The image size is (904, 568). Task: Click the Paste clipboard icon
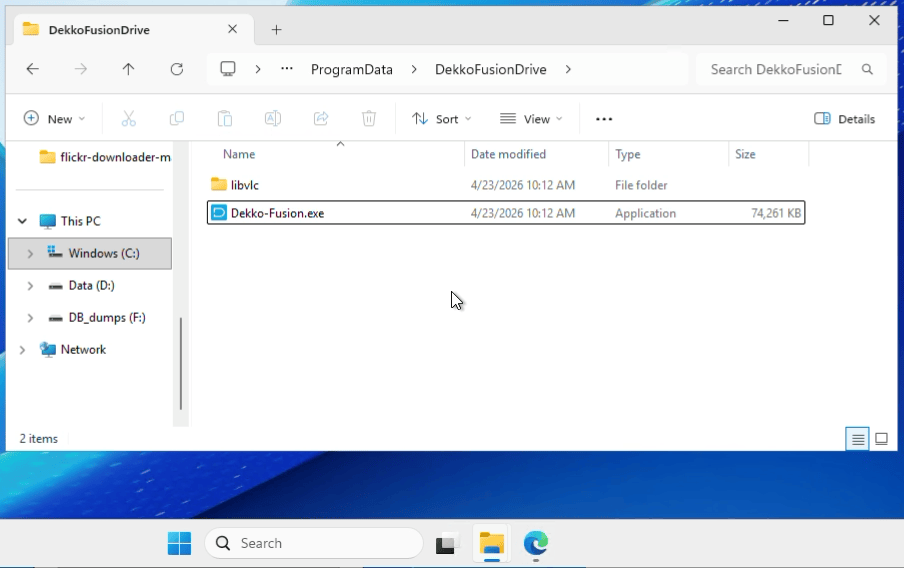(x=225, y=119)
